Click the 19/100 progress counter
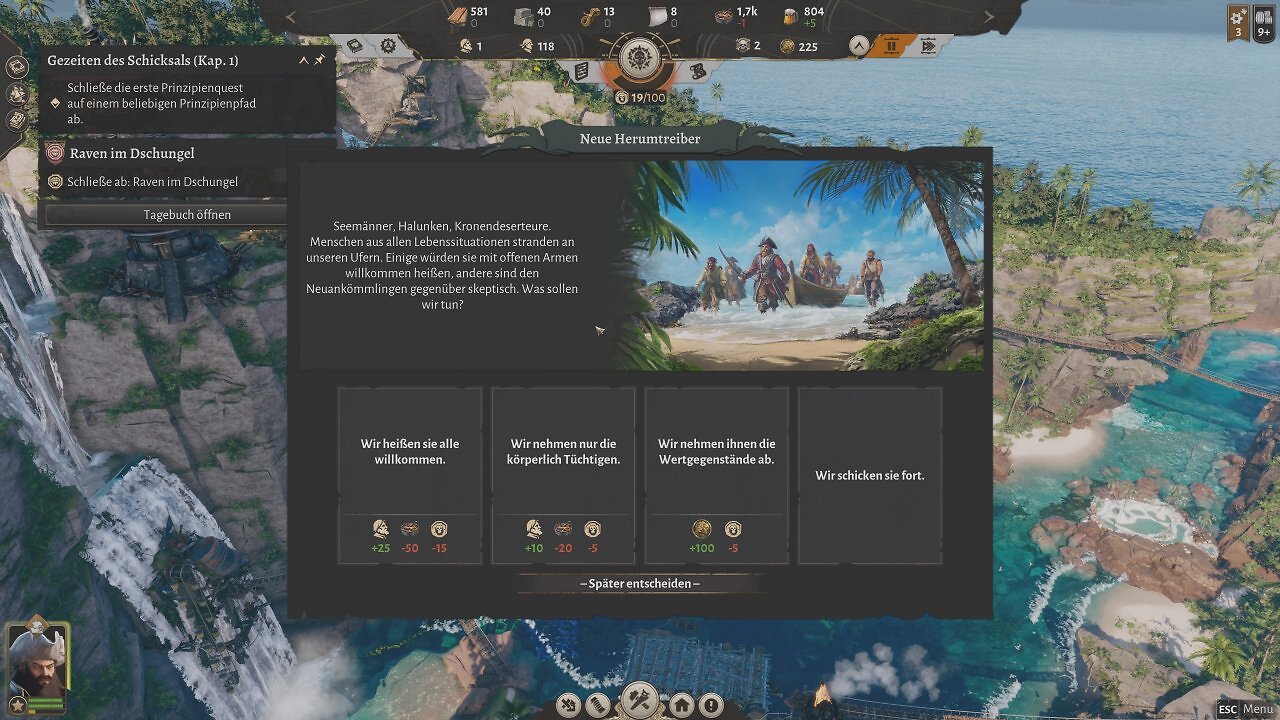1280x720 pixels. click(640, 98)
